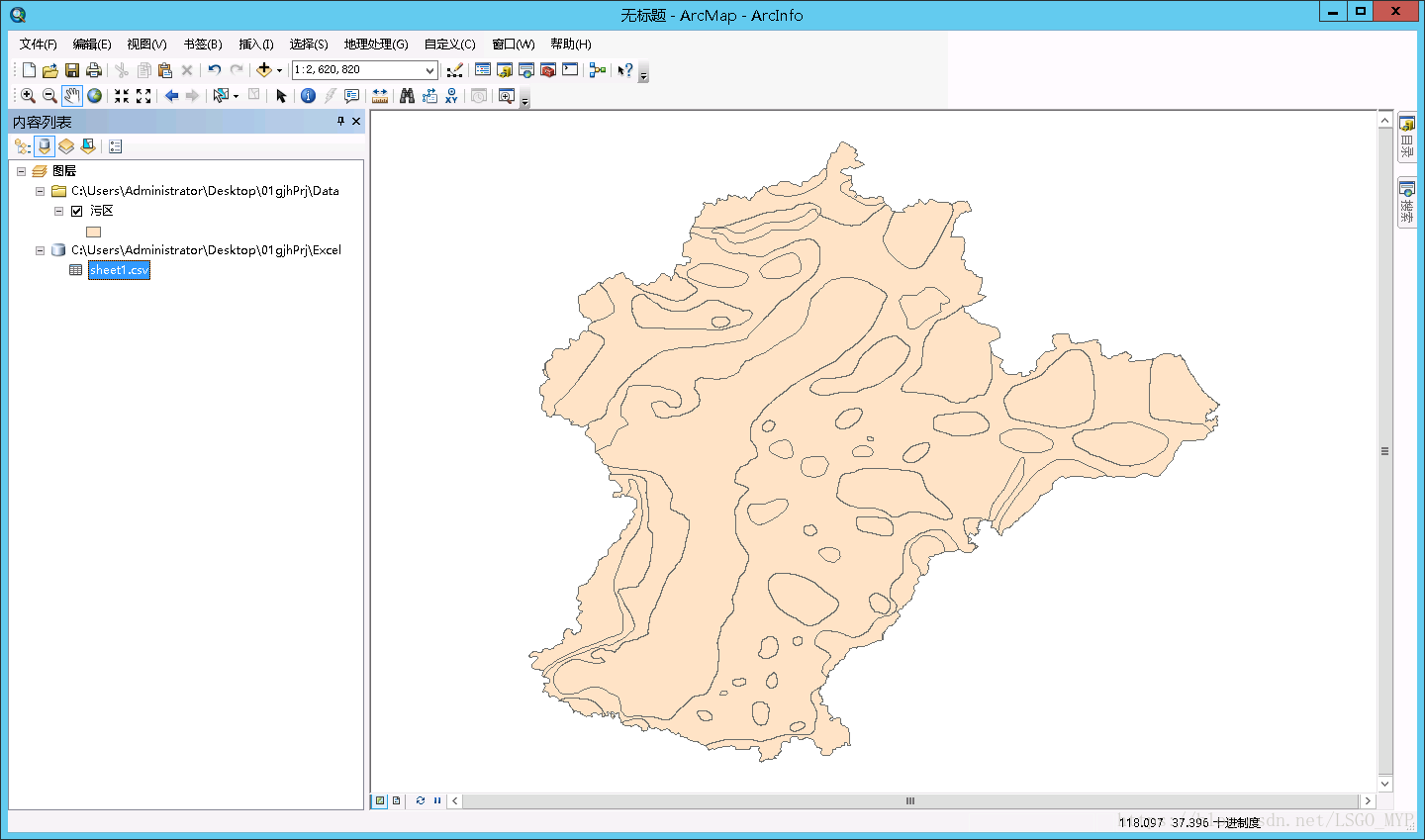Collapse the 图层 data frame node
1425x840 pixels.
(21, 171)
